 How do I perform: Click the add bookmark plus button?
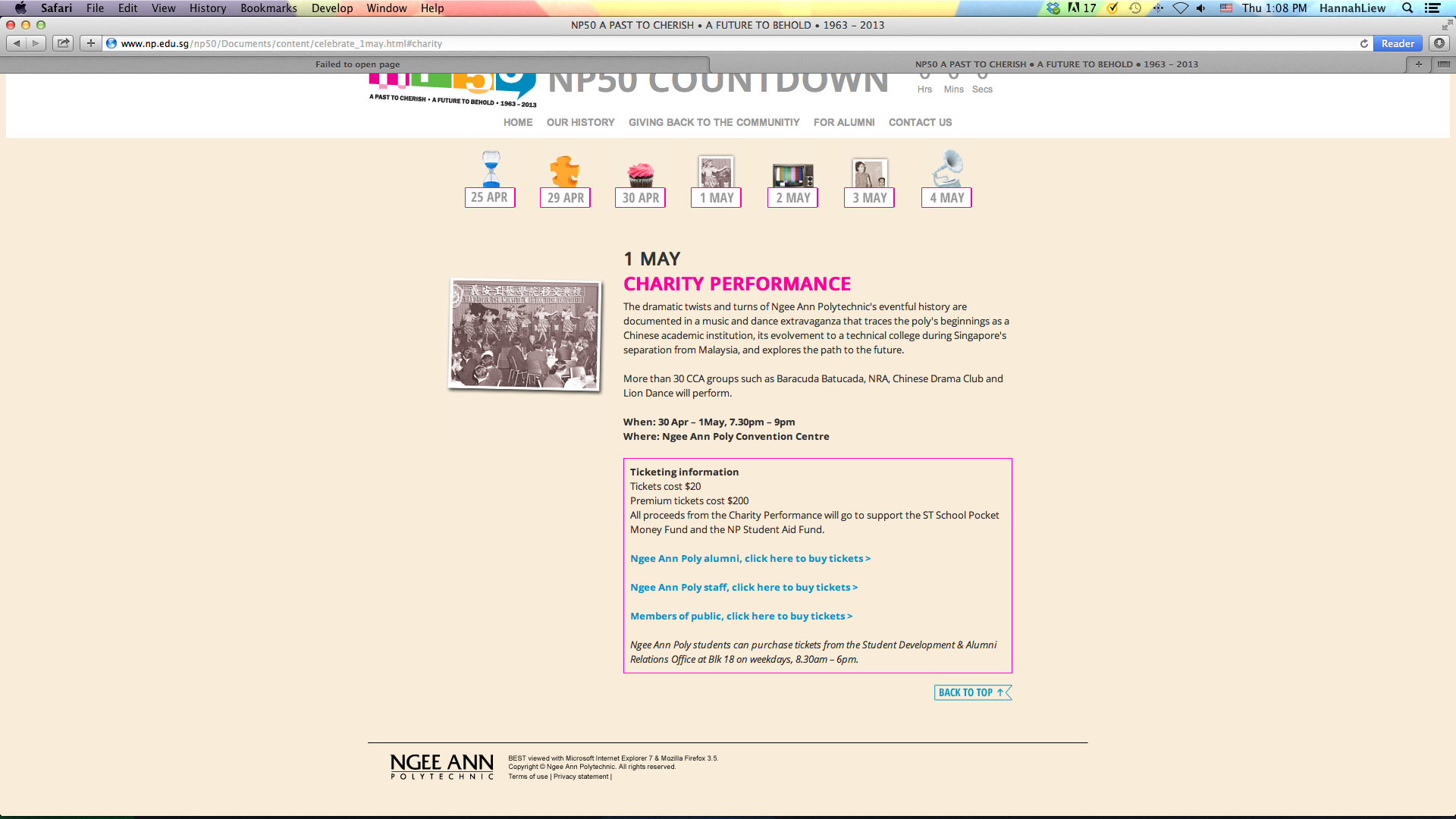coord(91,43)
